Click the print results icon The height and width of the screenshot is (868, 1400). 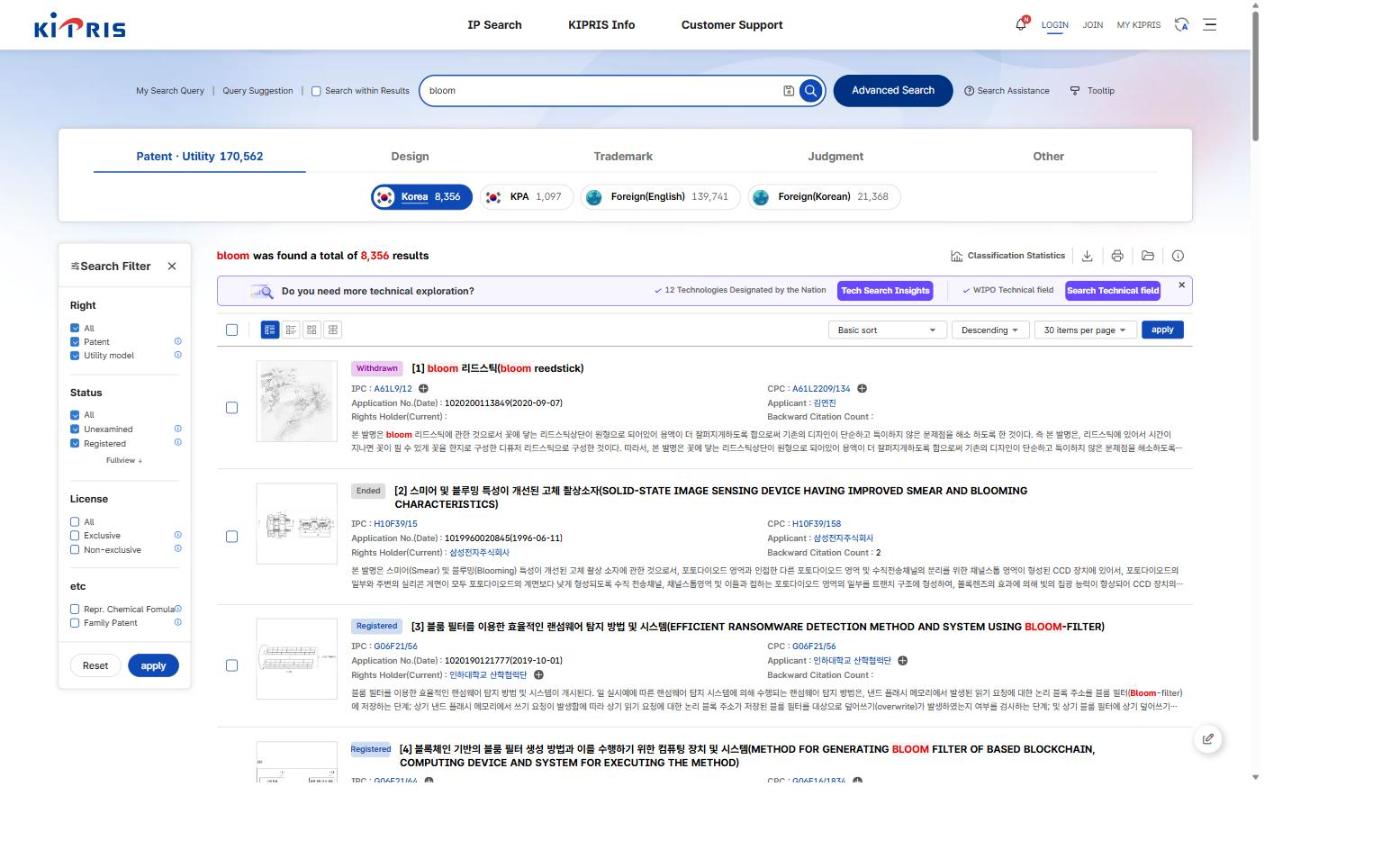click(1117, 256)
